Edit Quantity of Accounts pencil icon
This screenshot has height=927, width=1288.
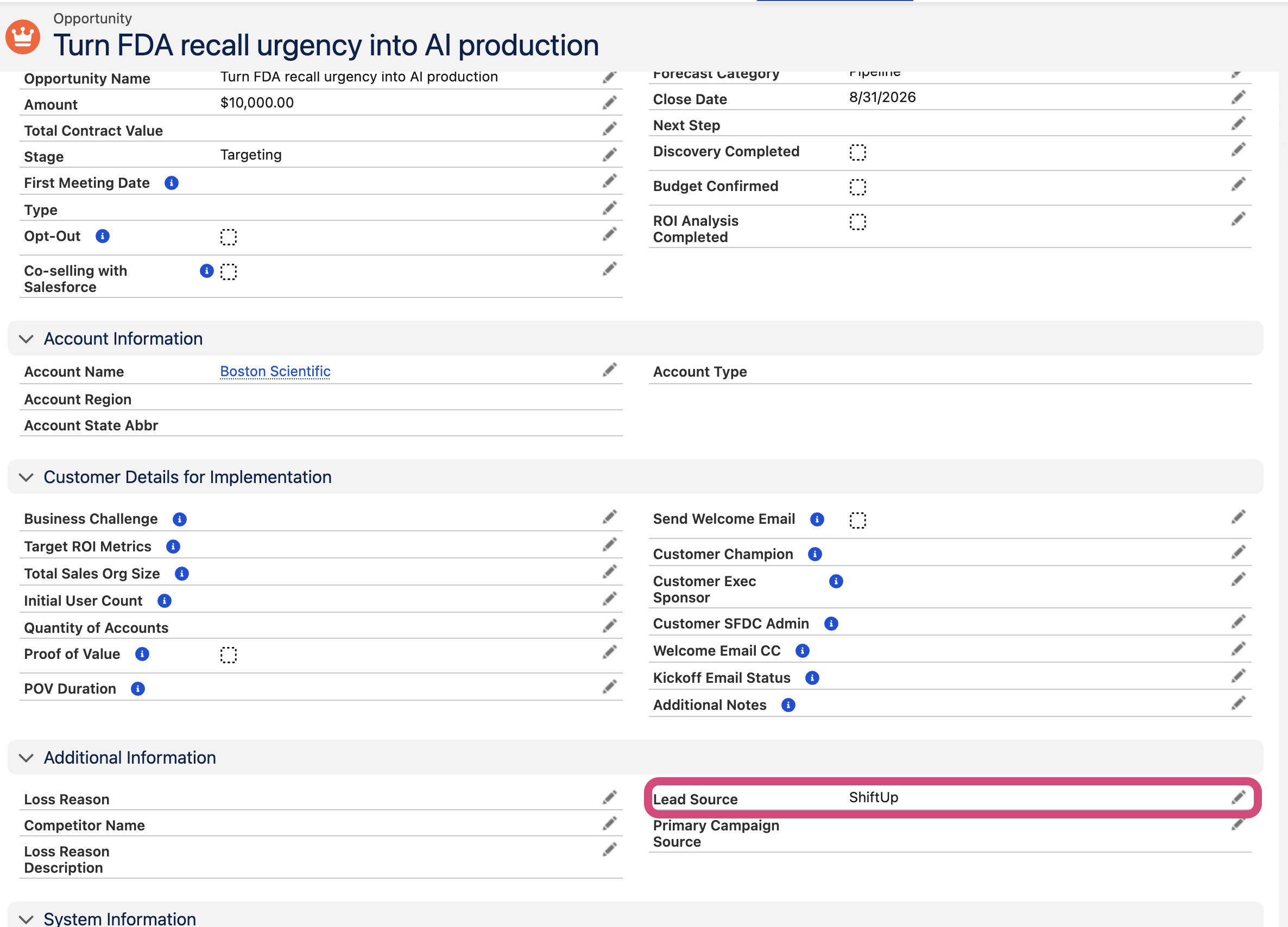click(x=609, y=626)
